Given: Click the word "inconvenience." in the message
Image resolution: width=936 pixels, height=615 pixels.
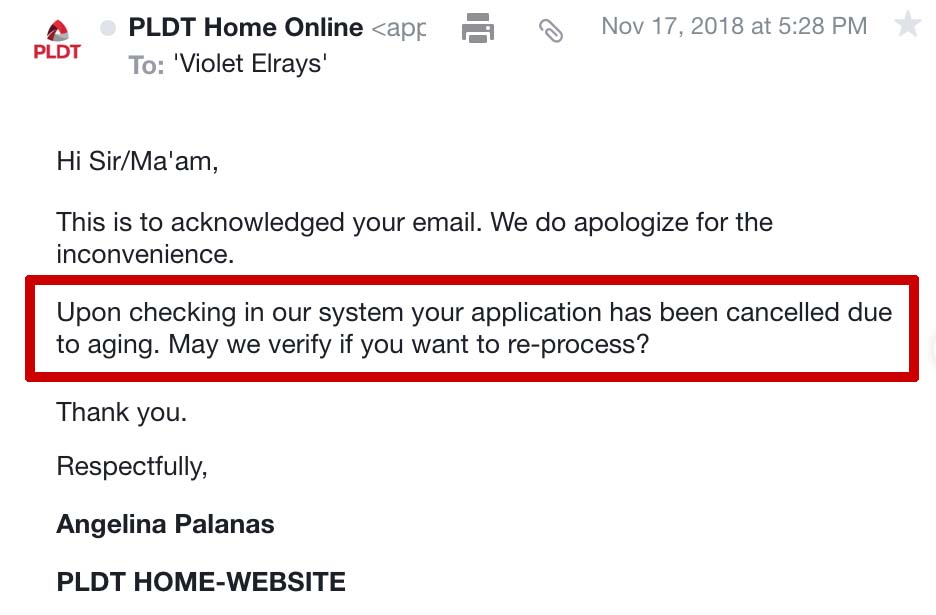Looking at the screenshot, I should click(x=145, y=254).
